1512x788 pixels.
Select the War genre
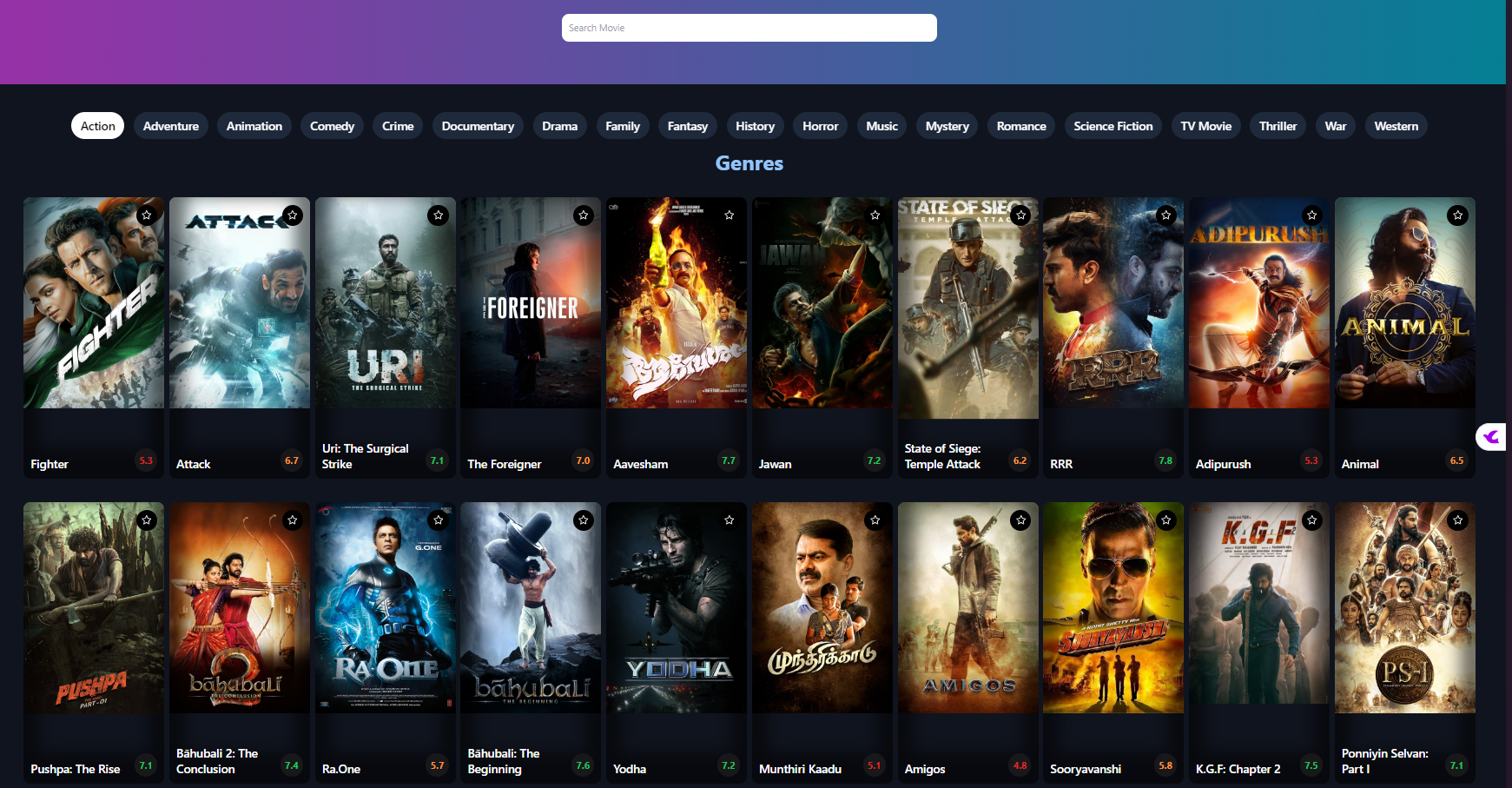1336,126
